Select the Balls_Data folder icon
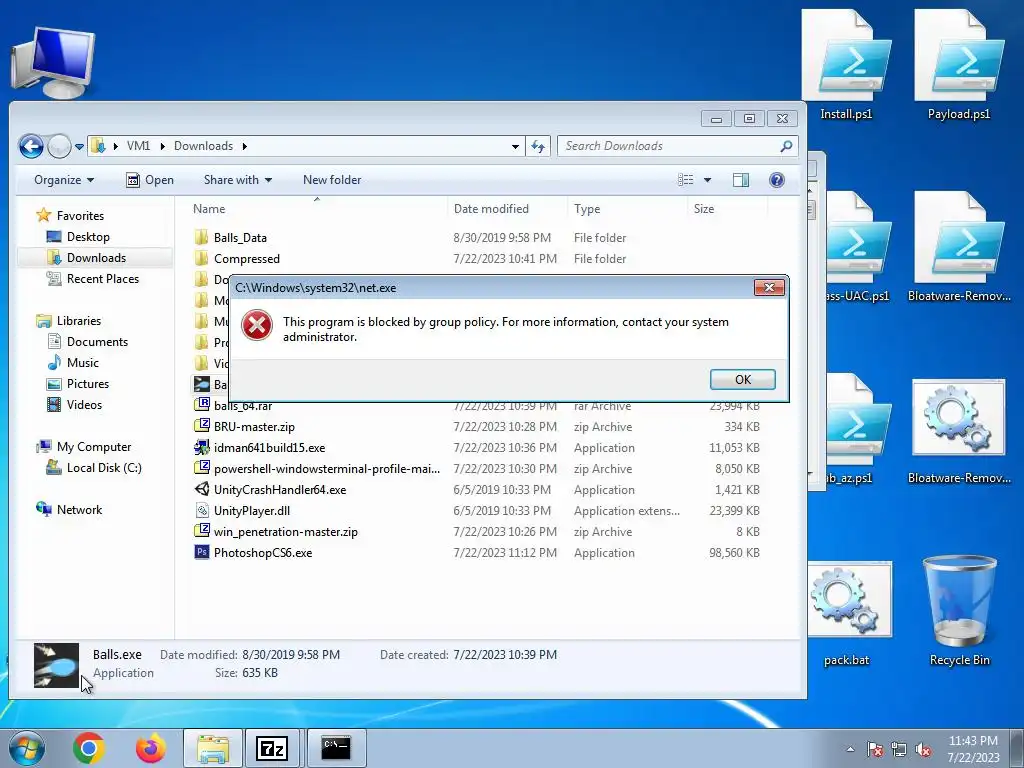1024x768 pixels. tap(202, 237)
